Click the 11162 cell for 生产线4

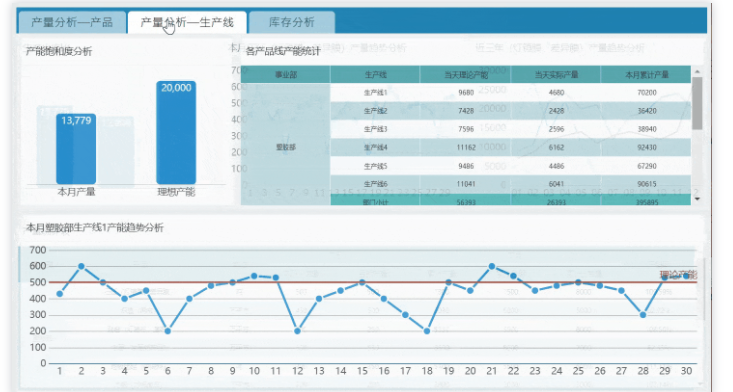(x=466, y=147)
